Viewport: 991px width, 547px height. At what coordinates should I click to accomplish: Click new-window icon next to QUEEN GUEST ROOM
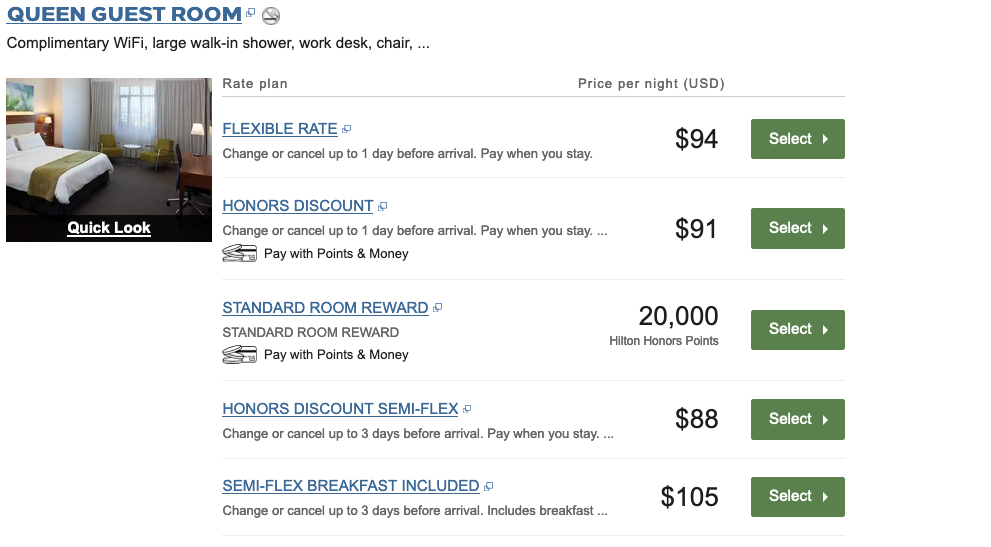[251, 14]
